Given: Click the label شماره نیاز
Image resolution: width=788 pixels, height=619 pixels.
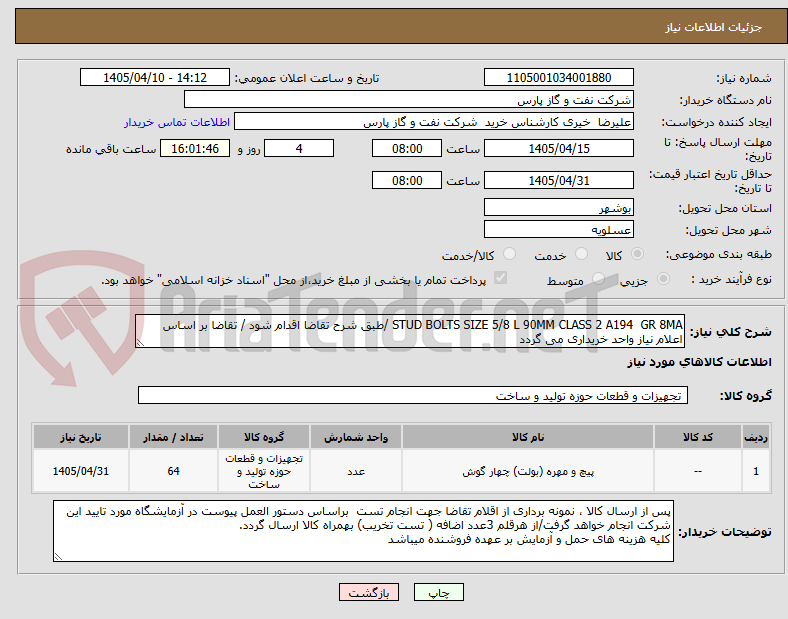Looking at the screenshot, I should pos(744,78).
